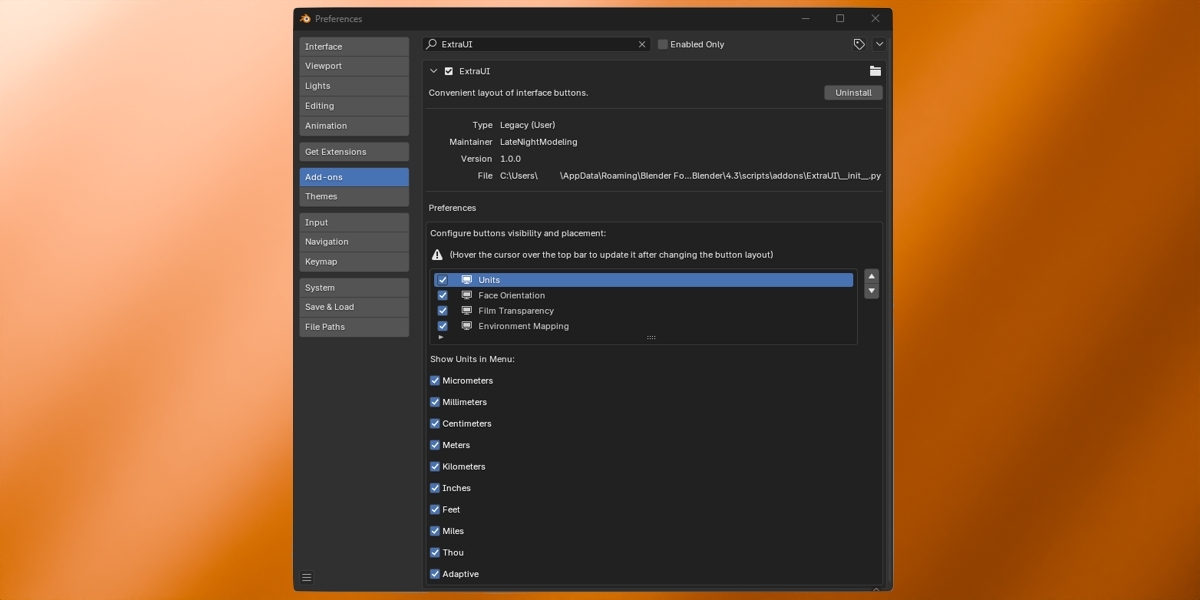1200x600 pixels.
Task: Click the ExtraUI __init__.py file path
Action: 690,176
